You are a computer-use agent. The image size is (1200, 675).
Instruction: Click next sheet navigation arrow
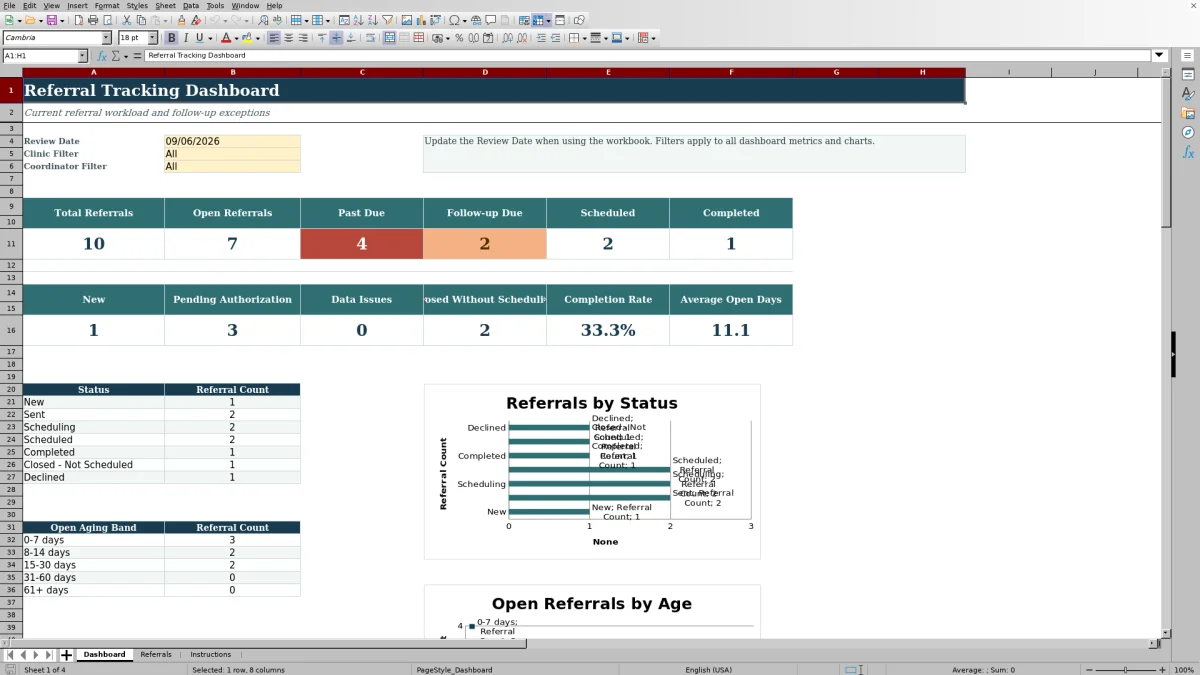click(x=36, y=655)
